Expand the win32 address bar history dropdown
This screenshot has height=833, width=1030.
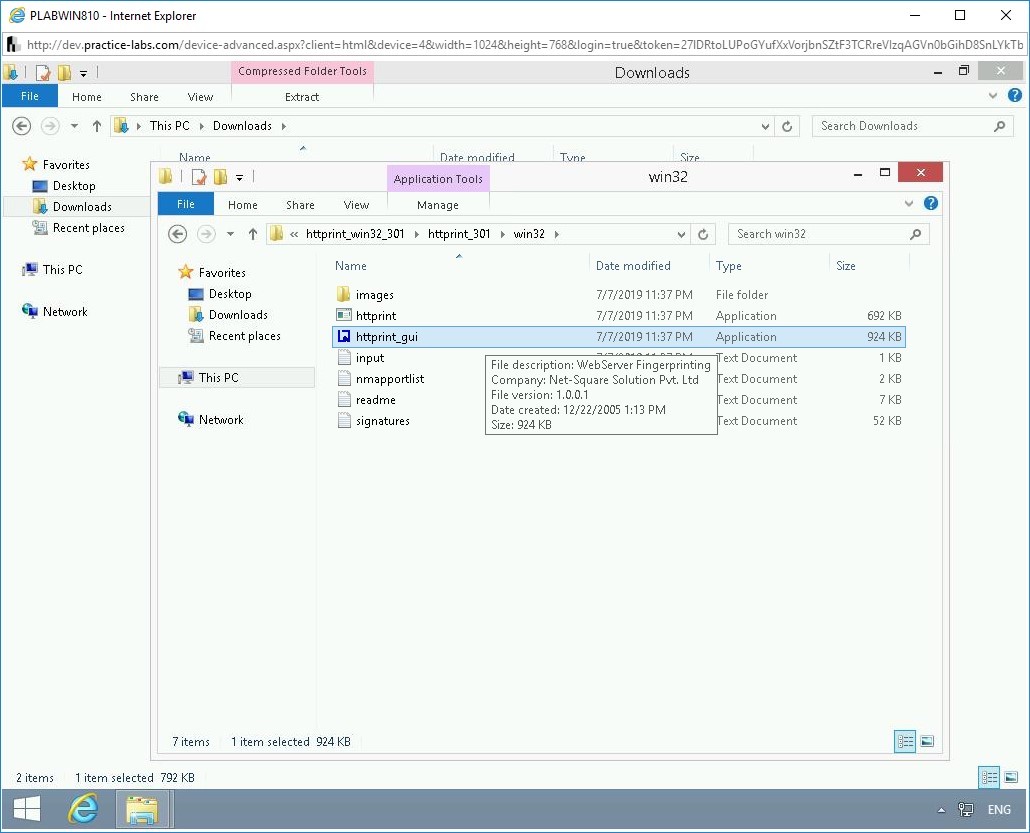coord(681,234)
